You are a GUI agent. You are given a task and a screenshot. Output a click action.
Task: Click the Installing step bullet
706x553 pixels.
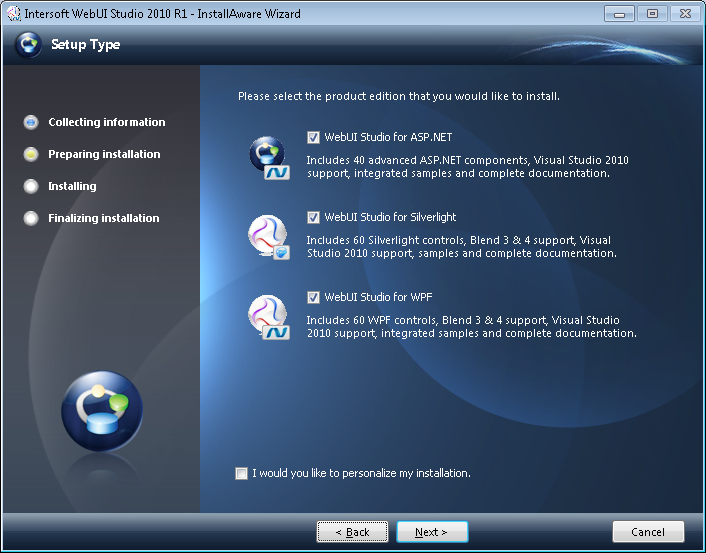coord(31,186)
